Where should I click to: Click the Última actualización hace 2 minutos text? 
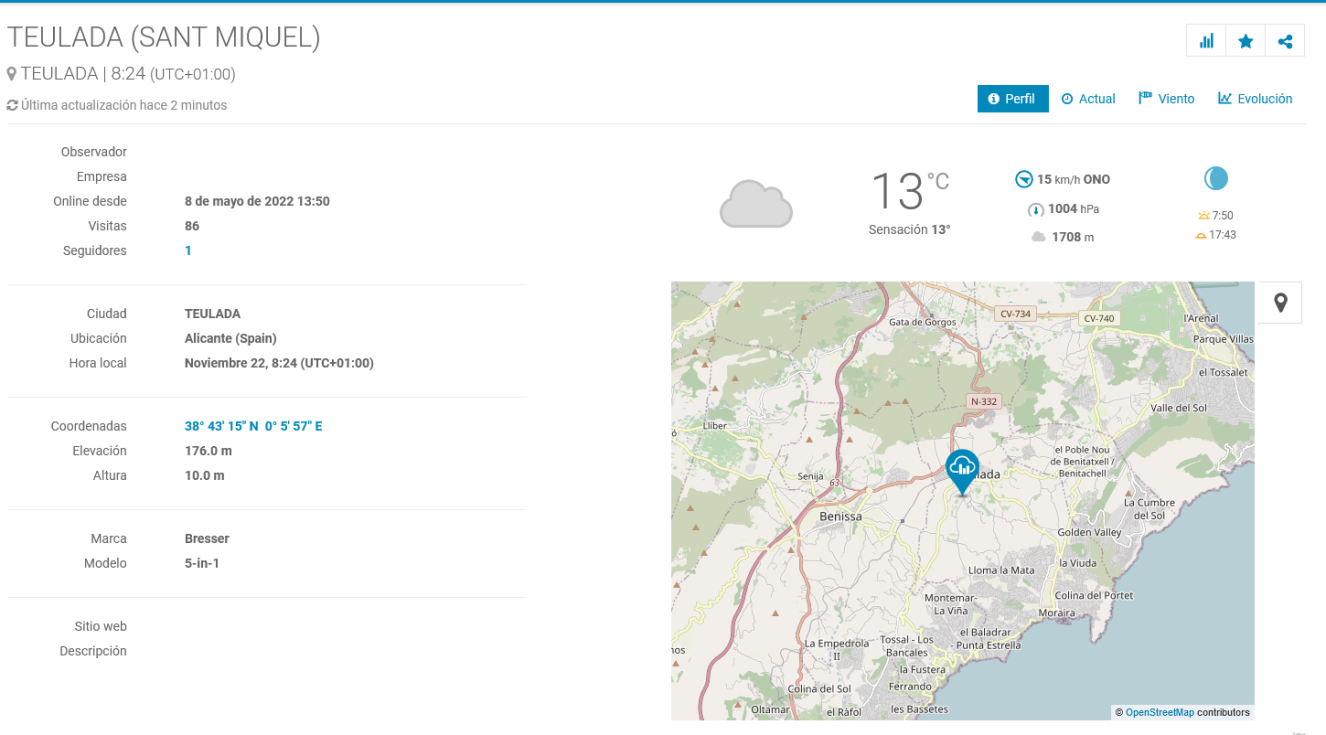[124, 105]
